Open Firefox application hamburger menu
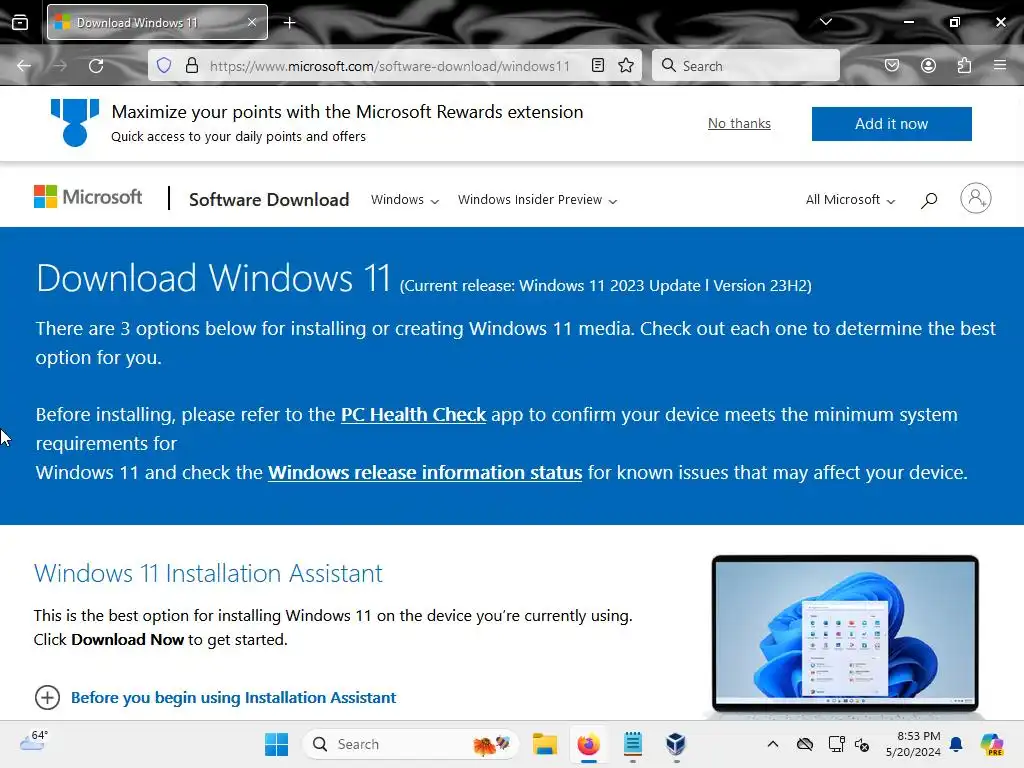 [999, 65]
